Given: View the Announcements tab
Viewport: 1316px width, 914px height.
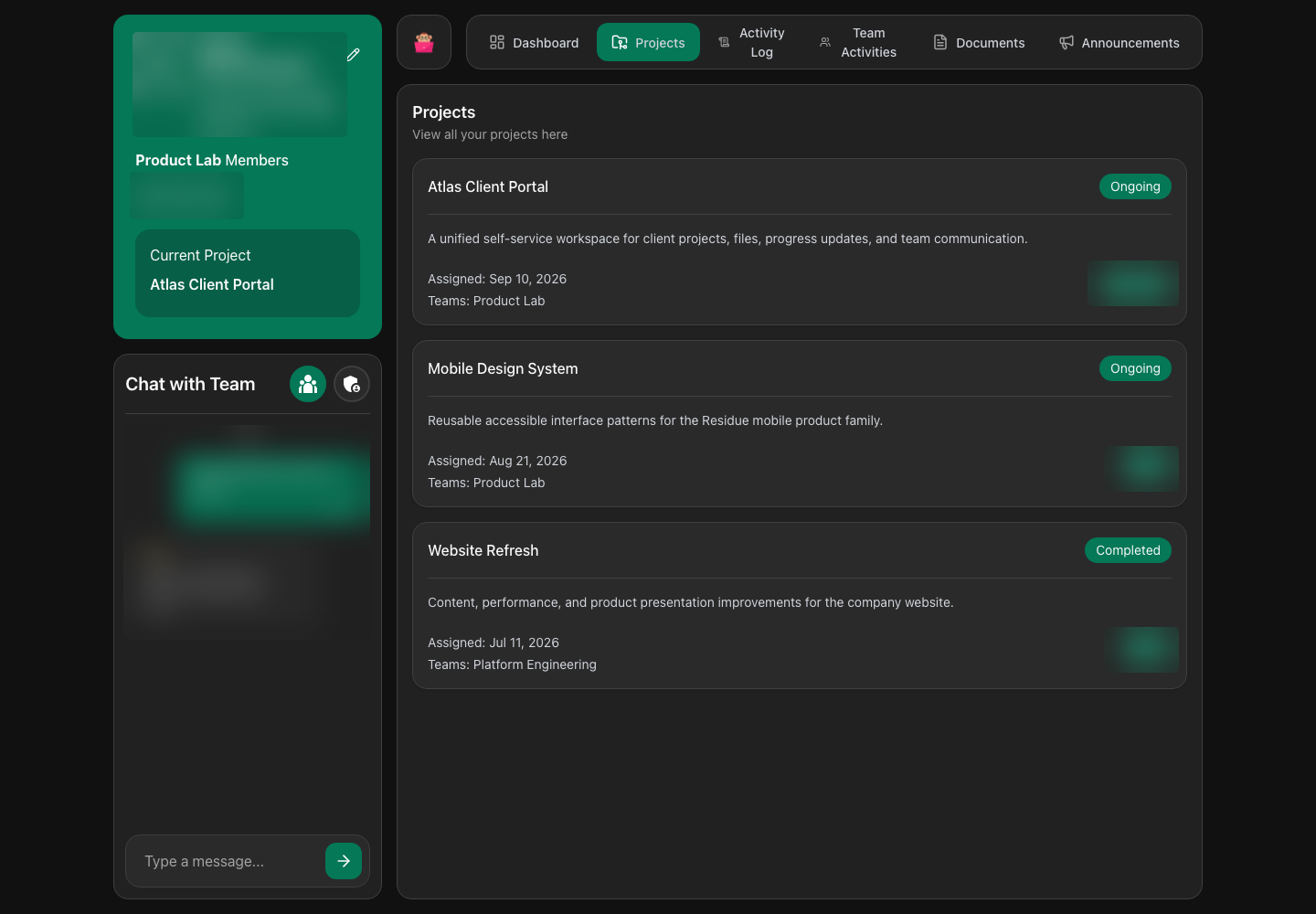Looking at the screenshot, I should [x=1119, y=42].
